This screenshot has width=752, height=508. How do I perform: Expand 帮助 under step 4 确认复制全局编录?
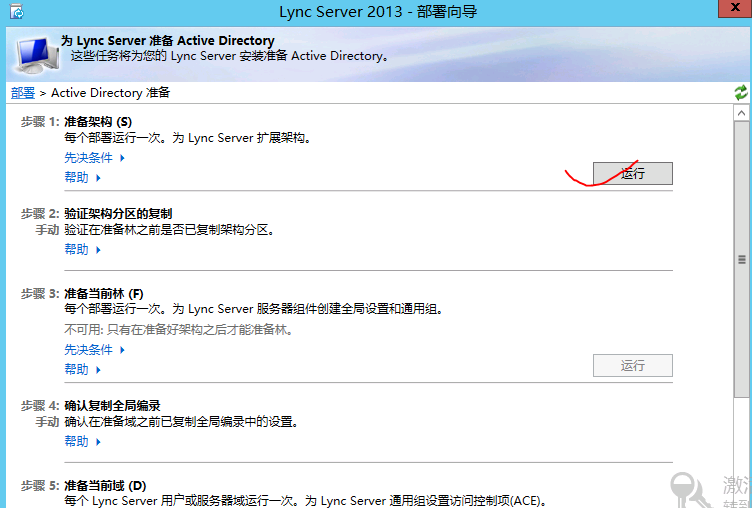click(82, 441)
